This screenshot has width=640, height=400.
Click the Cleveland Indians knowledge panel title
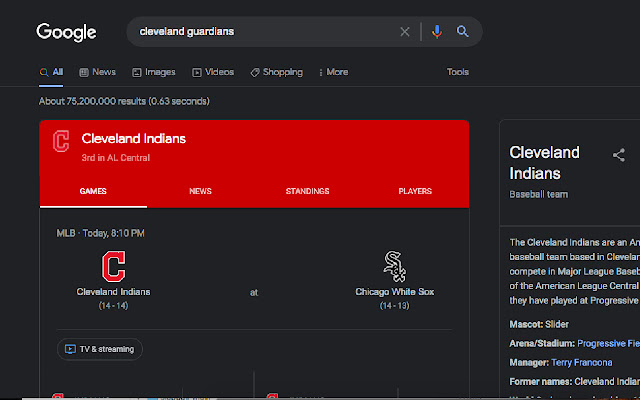(544, 162)
